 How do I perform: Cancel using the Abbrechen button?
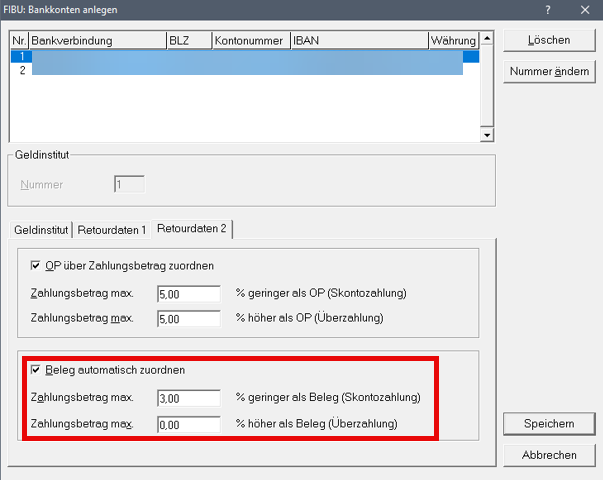pyautogui.click(x=549, y=455)
